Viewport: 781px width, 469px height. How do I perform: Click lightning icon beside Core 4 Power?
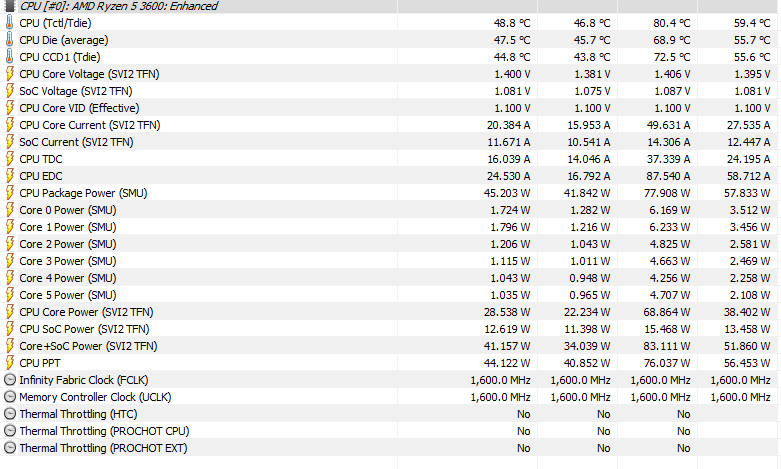point(9,278)
